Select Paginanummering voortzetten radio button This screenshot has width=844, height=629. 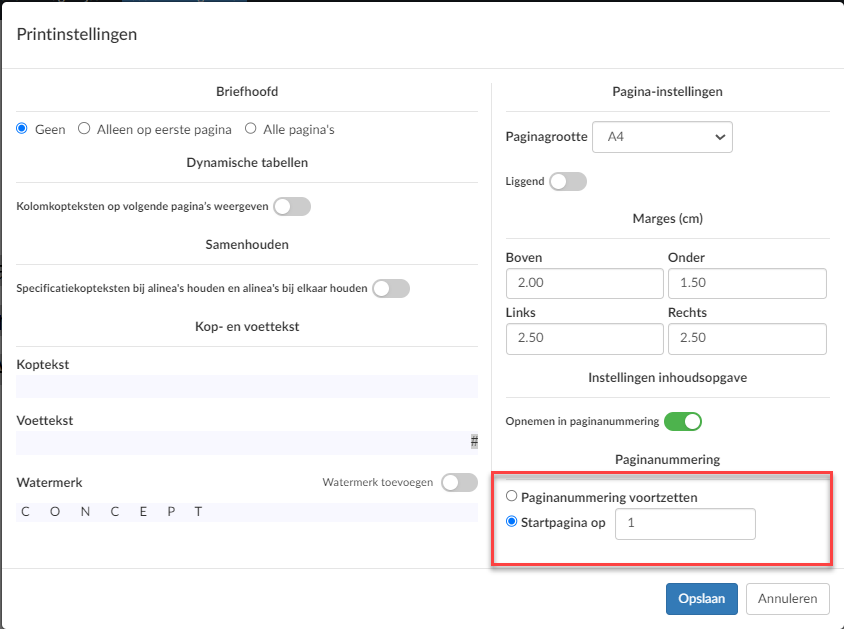(512, 496)
